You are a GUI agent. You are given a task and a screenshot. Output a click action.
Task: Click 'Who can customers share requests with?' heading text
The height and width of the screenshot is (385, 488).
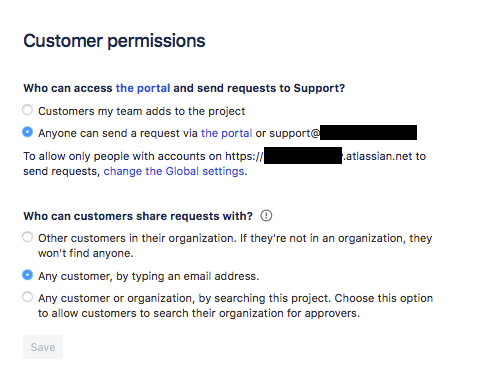(138, 216)
